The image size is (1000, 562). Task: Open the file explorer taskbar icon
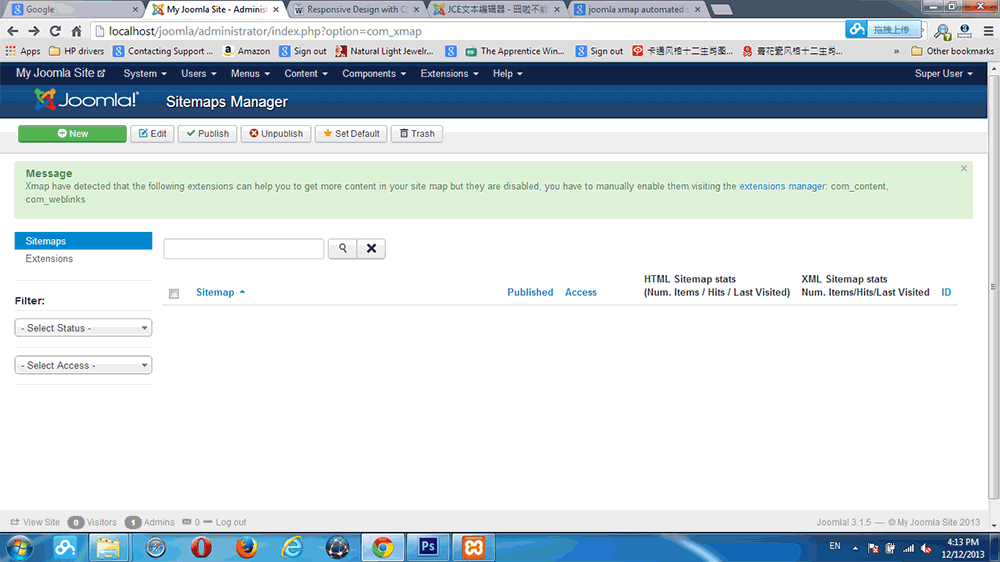click(x=108, y=547)
